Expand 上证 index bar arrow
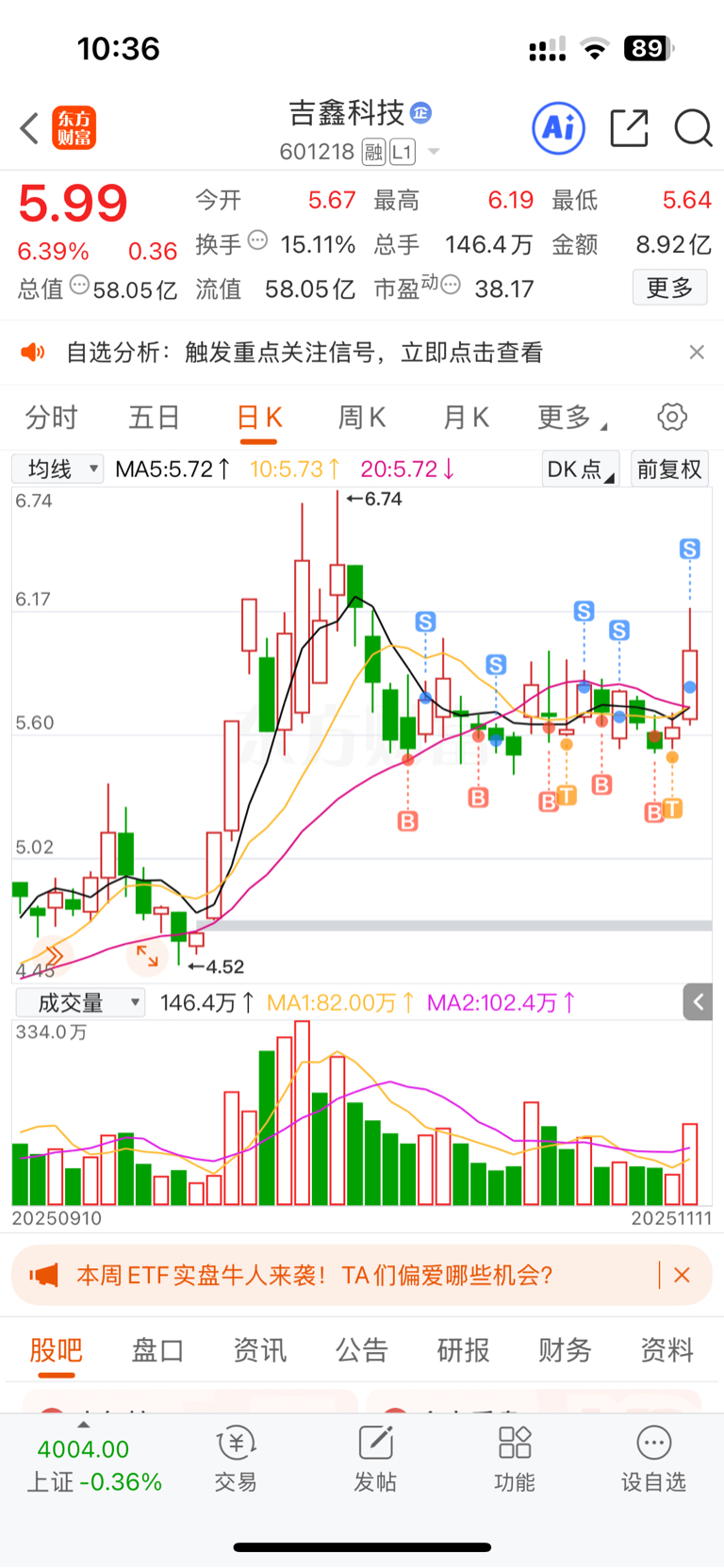The image size is (724, 1568). coord(83,1425)
